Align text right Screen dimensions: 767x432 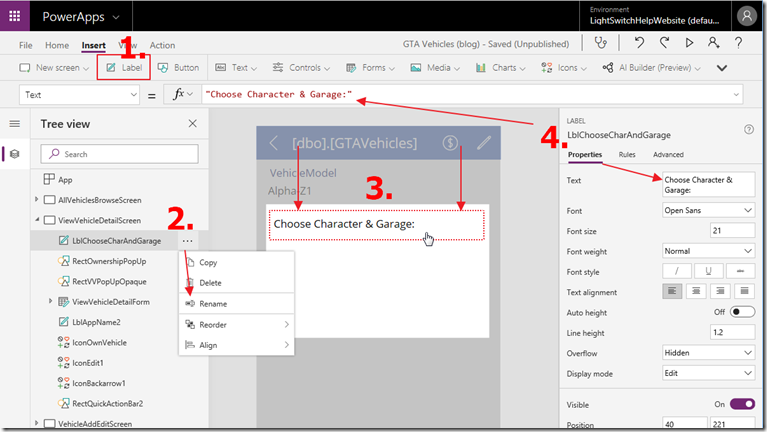tap(720, 291)
